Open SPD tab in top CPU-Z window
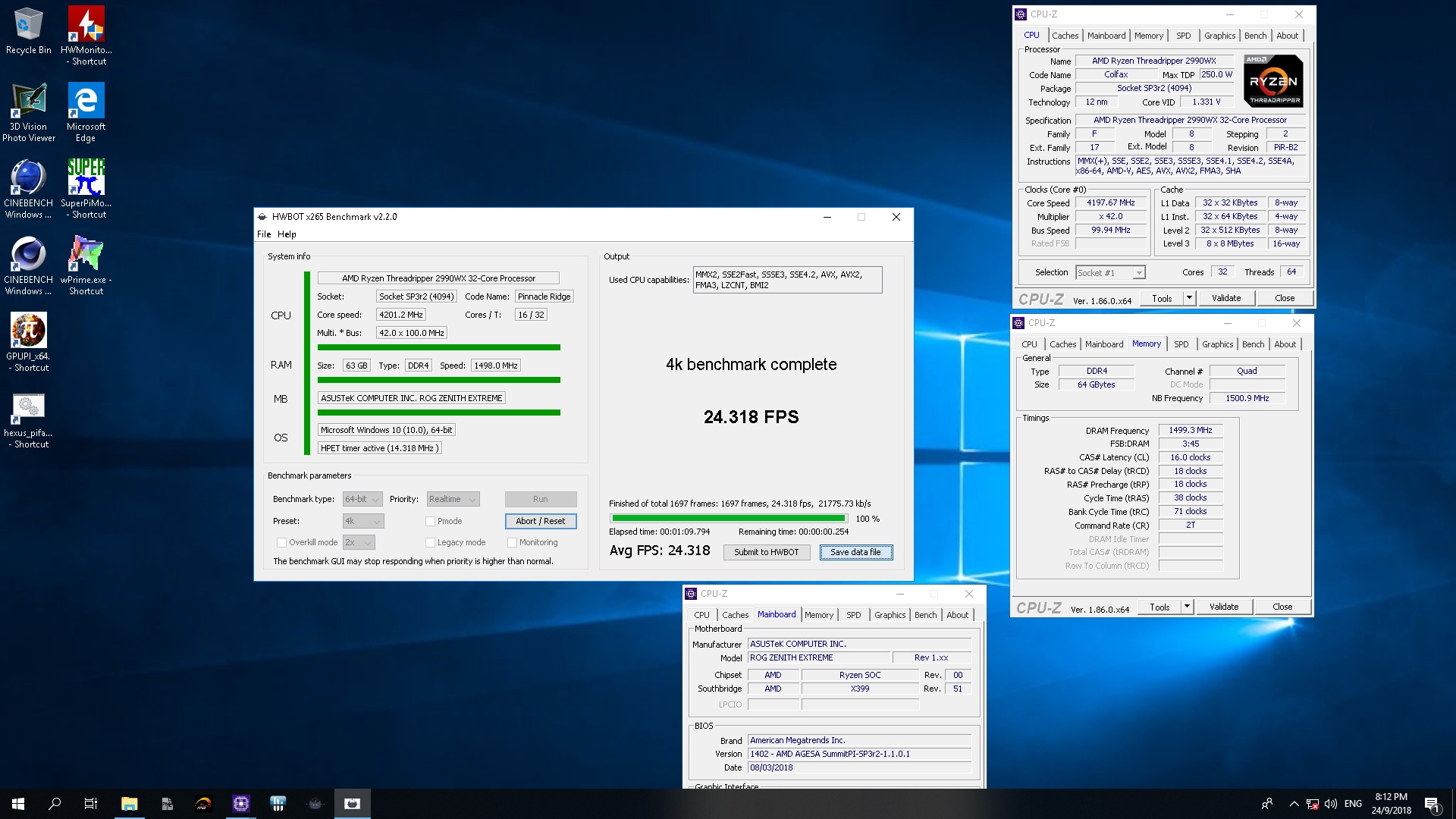The image size is (1456, 819). (1183, 36)
